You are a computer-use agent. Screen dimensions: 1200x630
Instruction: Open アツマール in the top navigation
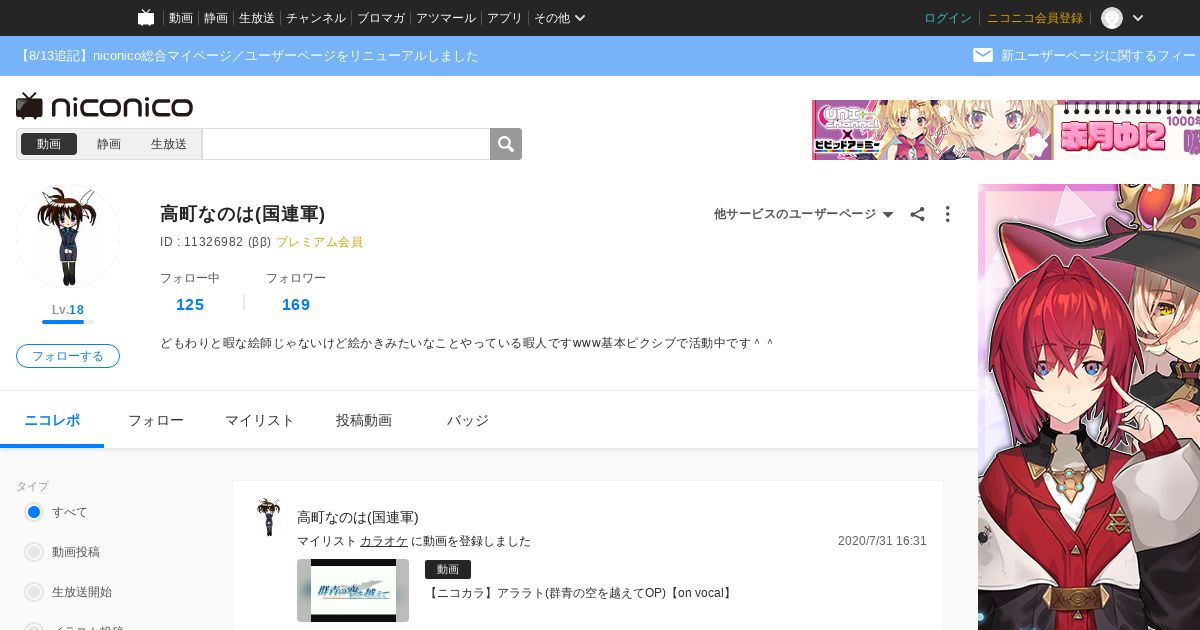click(446, 18)
